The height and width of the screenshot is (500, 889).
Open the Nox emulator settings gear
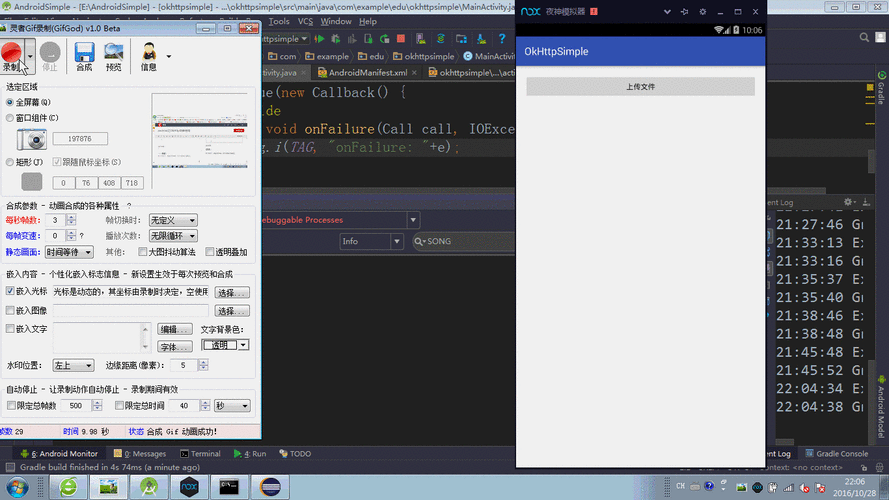702,11
